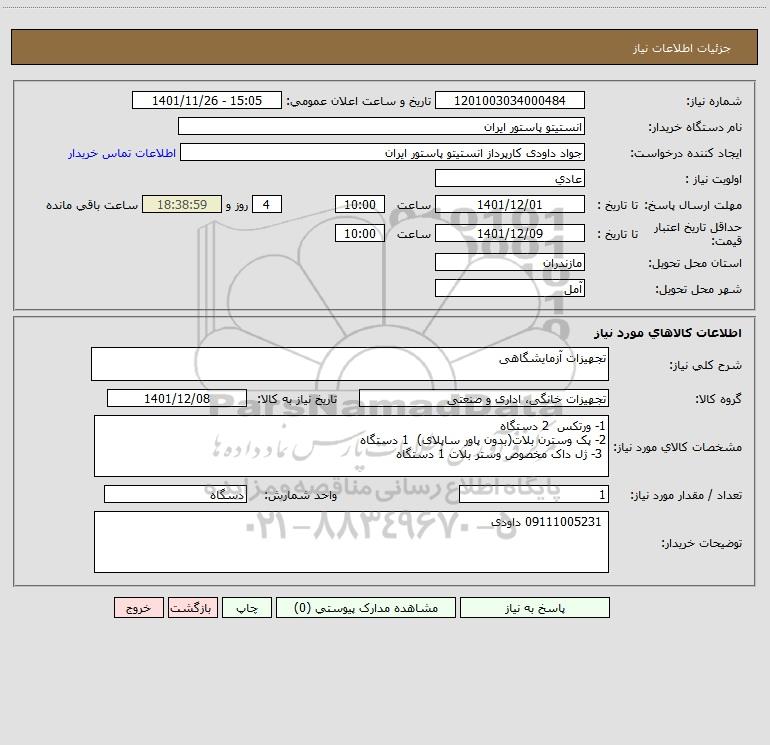
Task: Click the response deadline date 1401/12/01
Action: 510,204
